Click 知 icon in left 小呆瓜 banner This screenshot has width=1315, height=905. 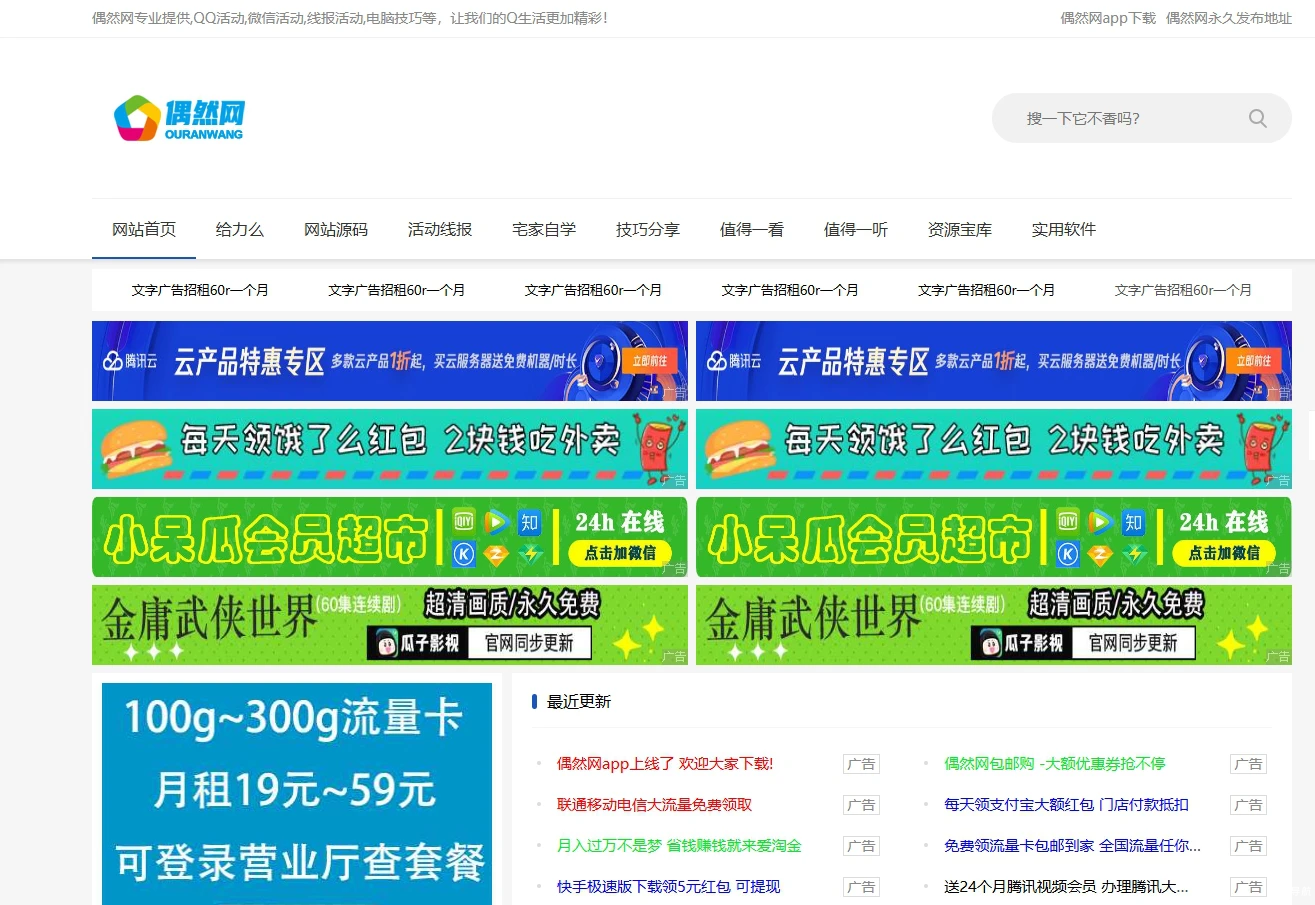(x=529, y=521)
